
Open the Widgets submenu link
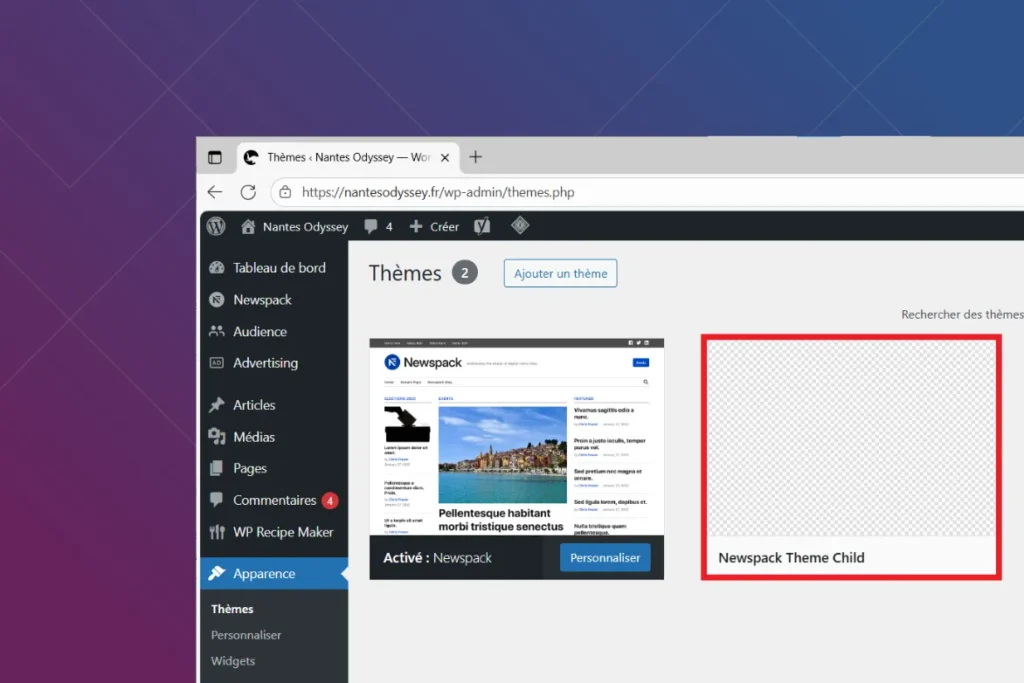233,661
